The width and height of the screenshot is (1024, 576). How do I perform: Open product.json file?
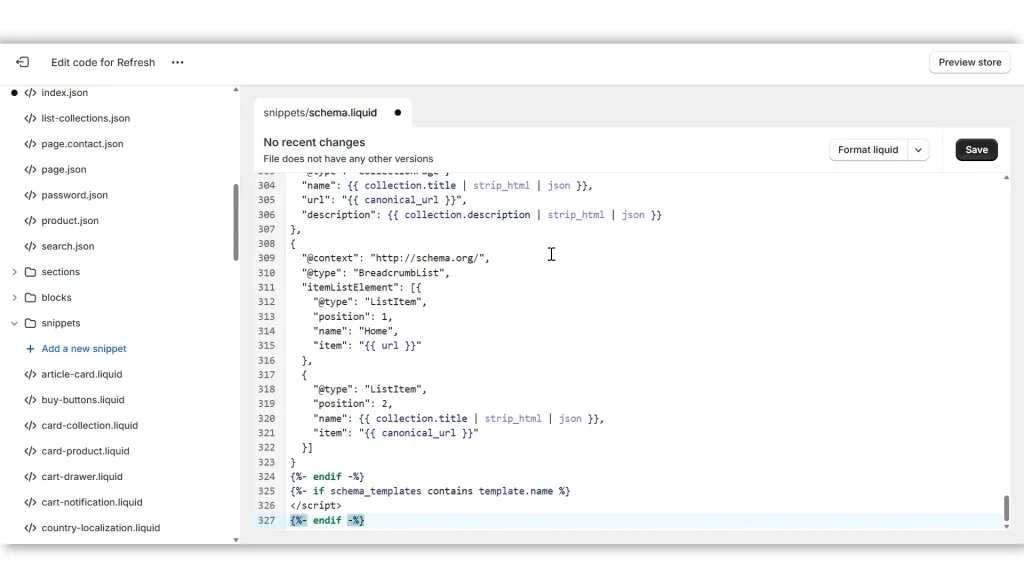point(70,221)
